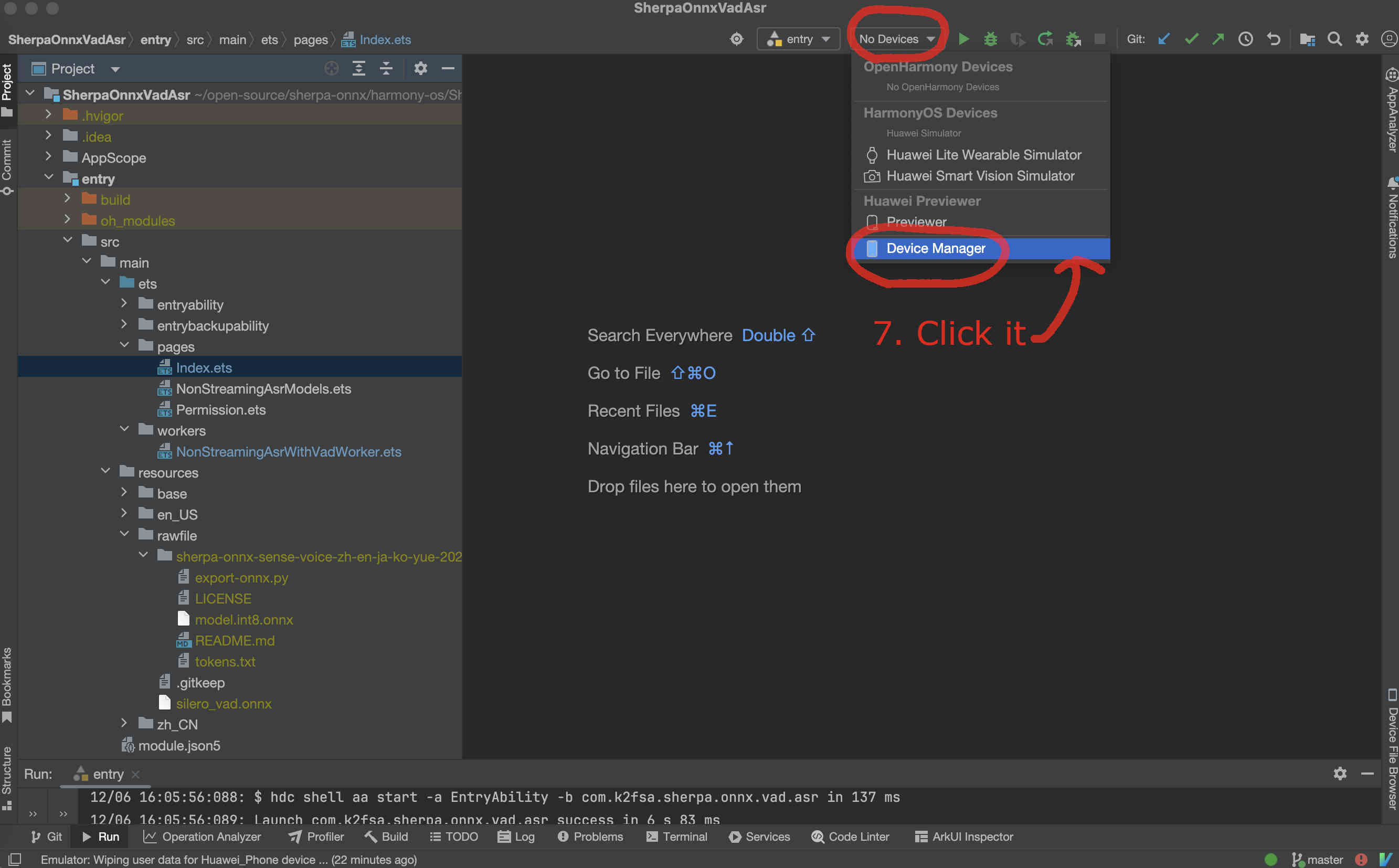Click Git rollback undo icon
The width and height of the screenshot is (1399, 868).
[1273, 39]
